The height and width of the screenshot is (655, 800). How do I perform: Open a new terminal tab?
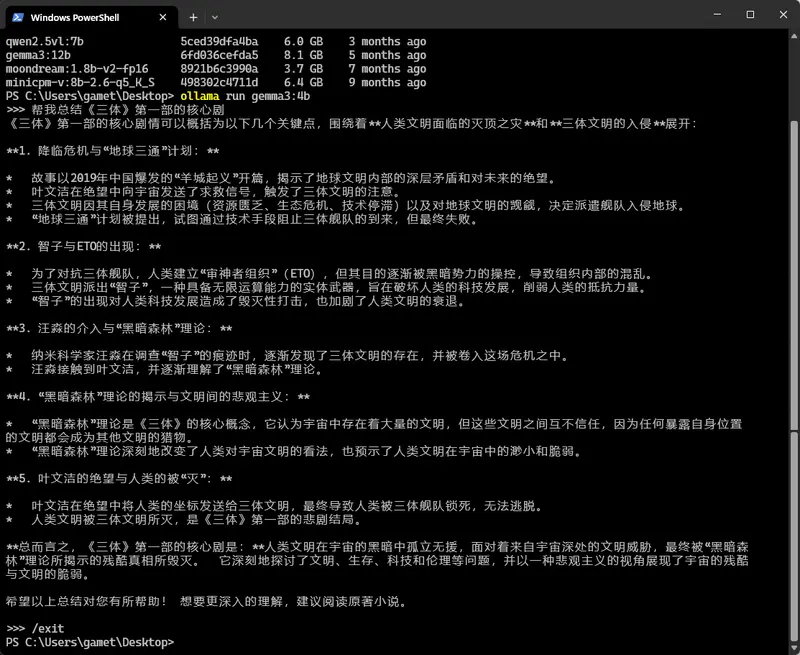pyautogui.click(x=193, y=17)
